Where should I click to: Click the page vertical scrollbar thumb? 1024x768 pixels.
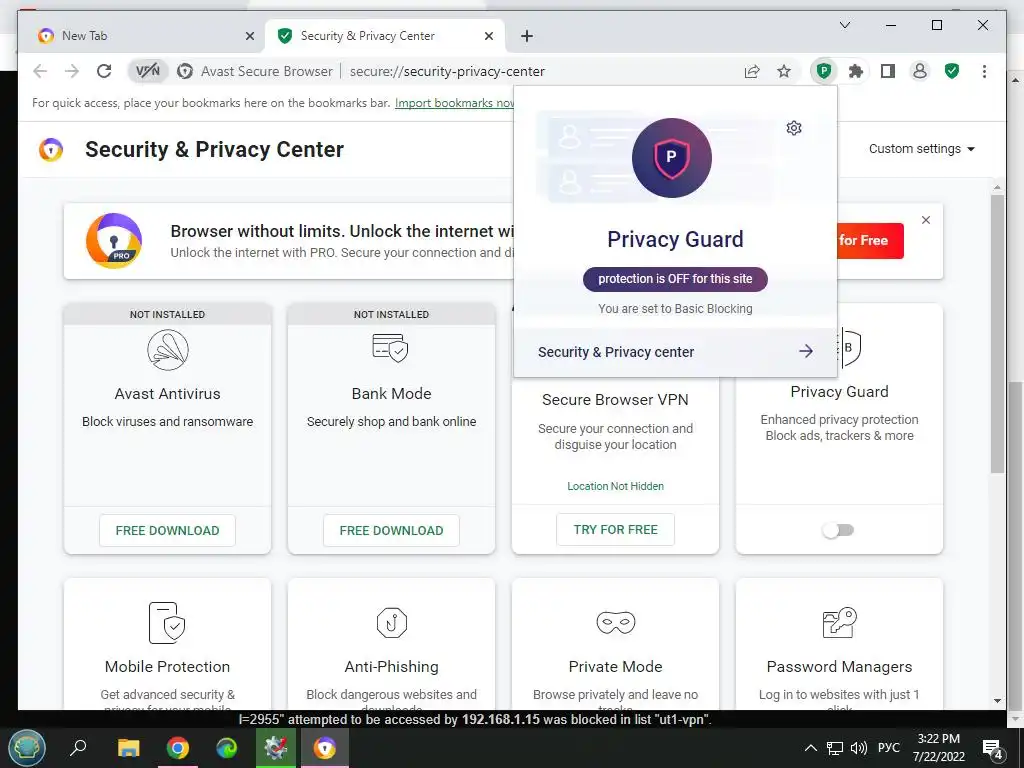click(x=997, y=333)
